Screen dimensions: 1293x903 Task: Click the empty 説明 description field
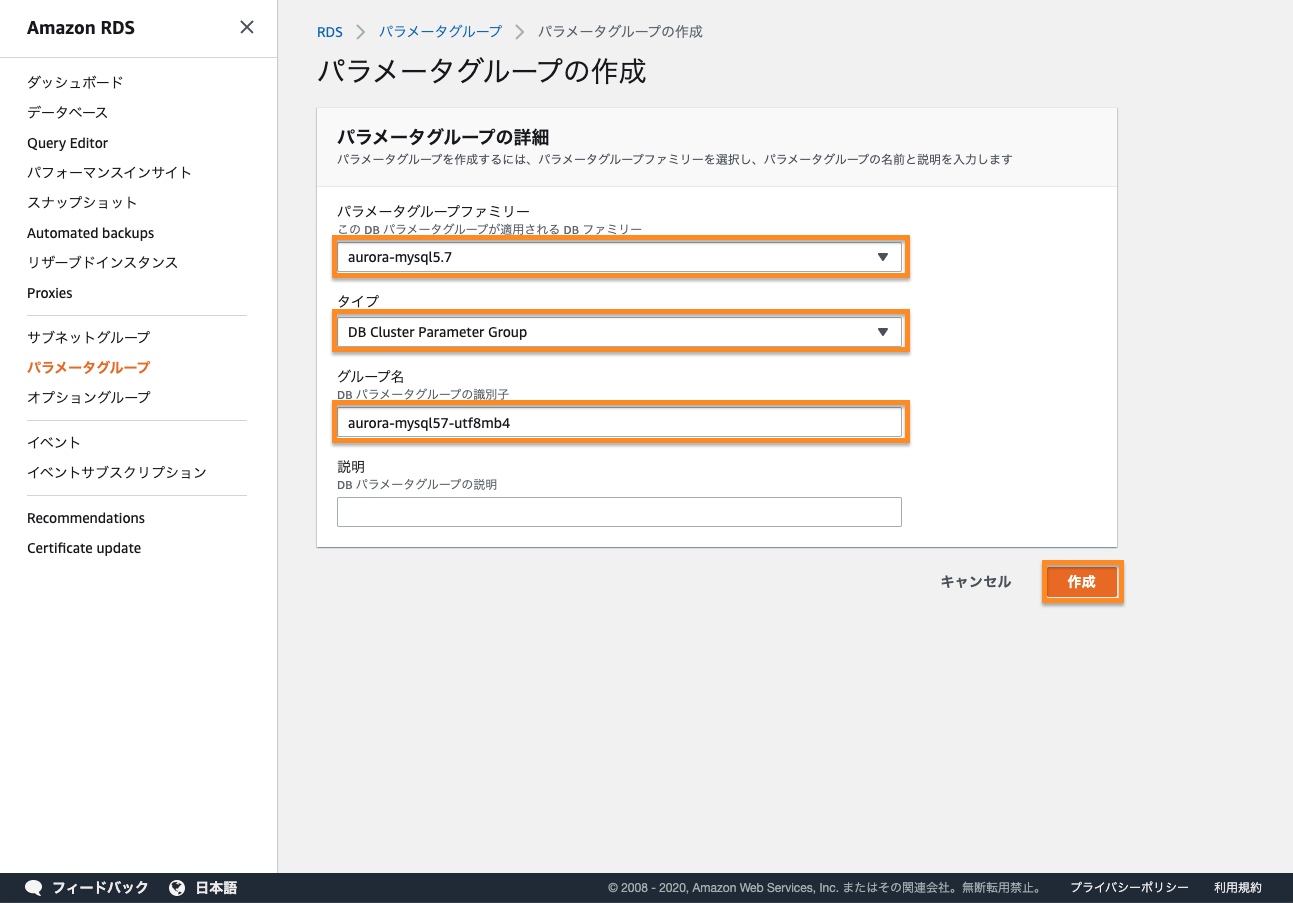point(619,512)
